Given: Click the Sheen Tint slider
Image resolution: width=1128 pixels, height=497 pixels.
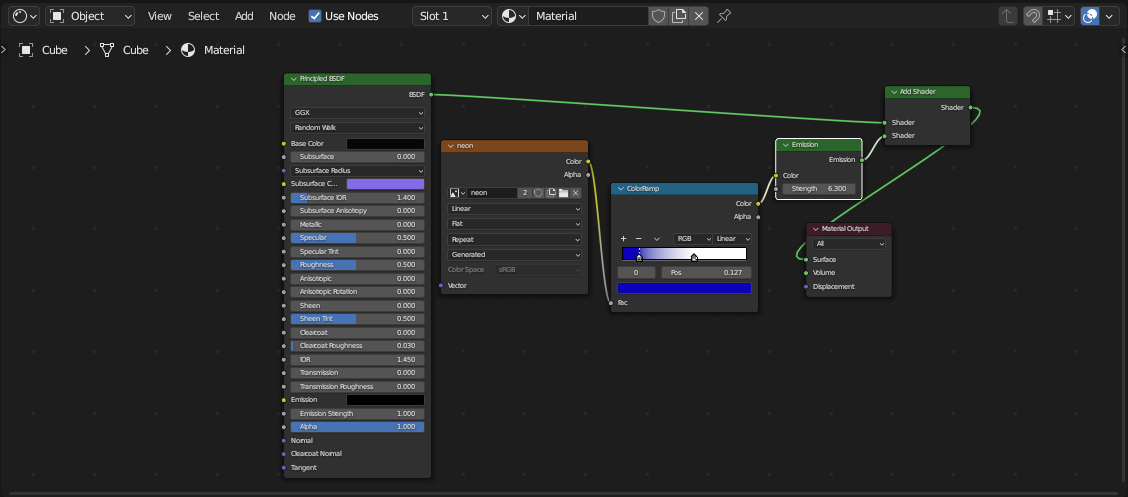Looking at the screenshot, I should [358, 319].
